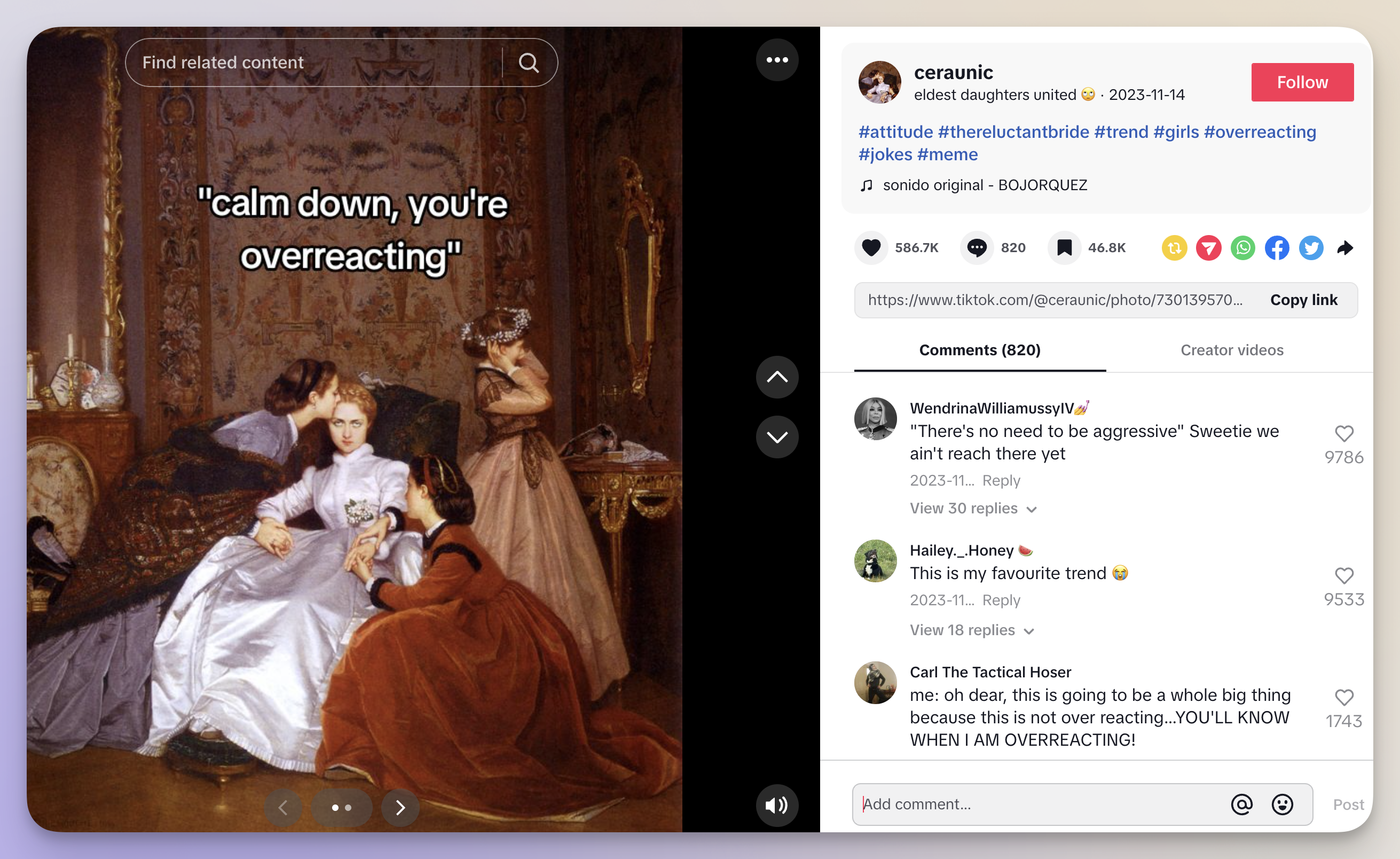Click the Follow button

pos(1302,82)
